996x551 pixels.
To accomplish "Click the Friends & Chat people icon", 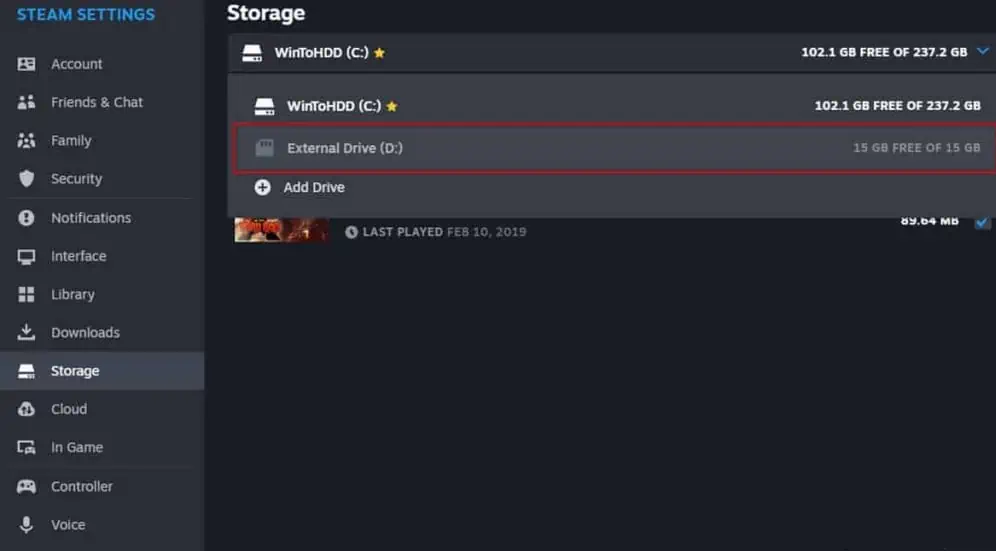I will pos(27,102).
